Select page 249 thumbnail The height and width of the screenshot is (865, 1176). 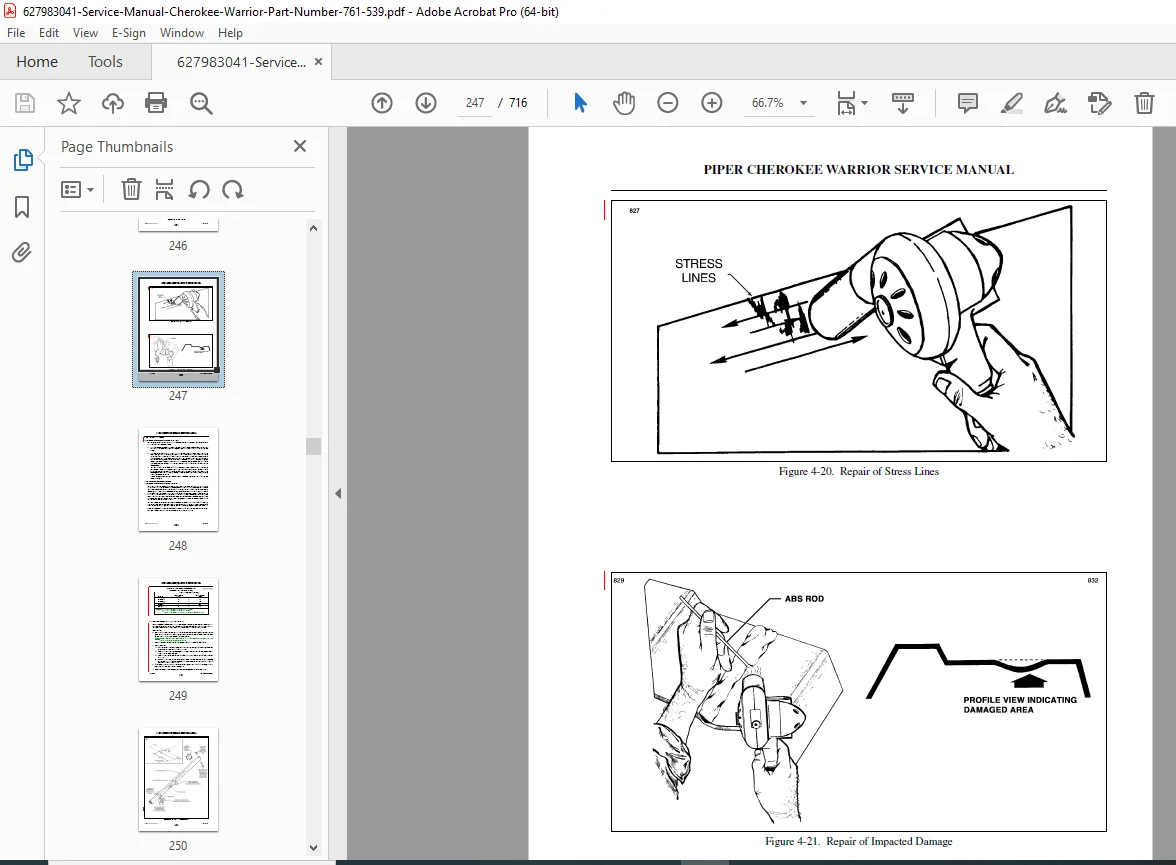(178, 630)
